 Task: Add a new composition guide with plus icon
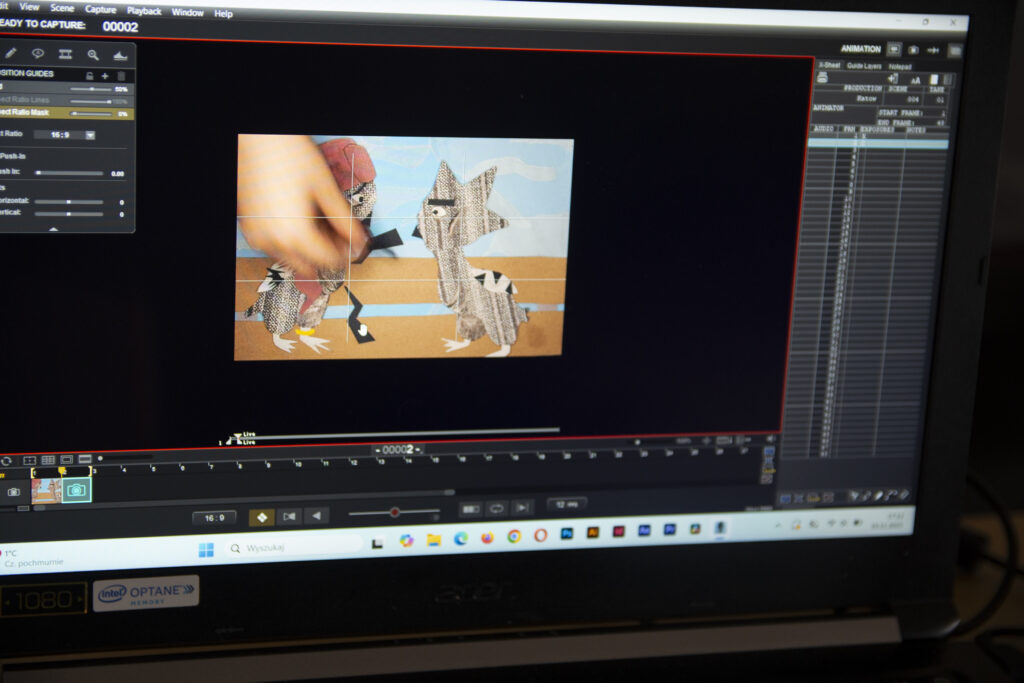click(105, 75)
